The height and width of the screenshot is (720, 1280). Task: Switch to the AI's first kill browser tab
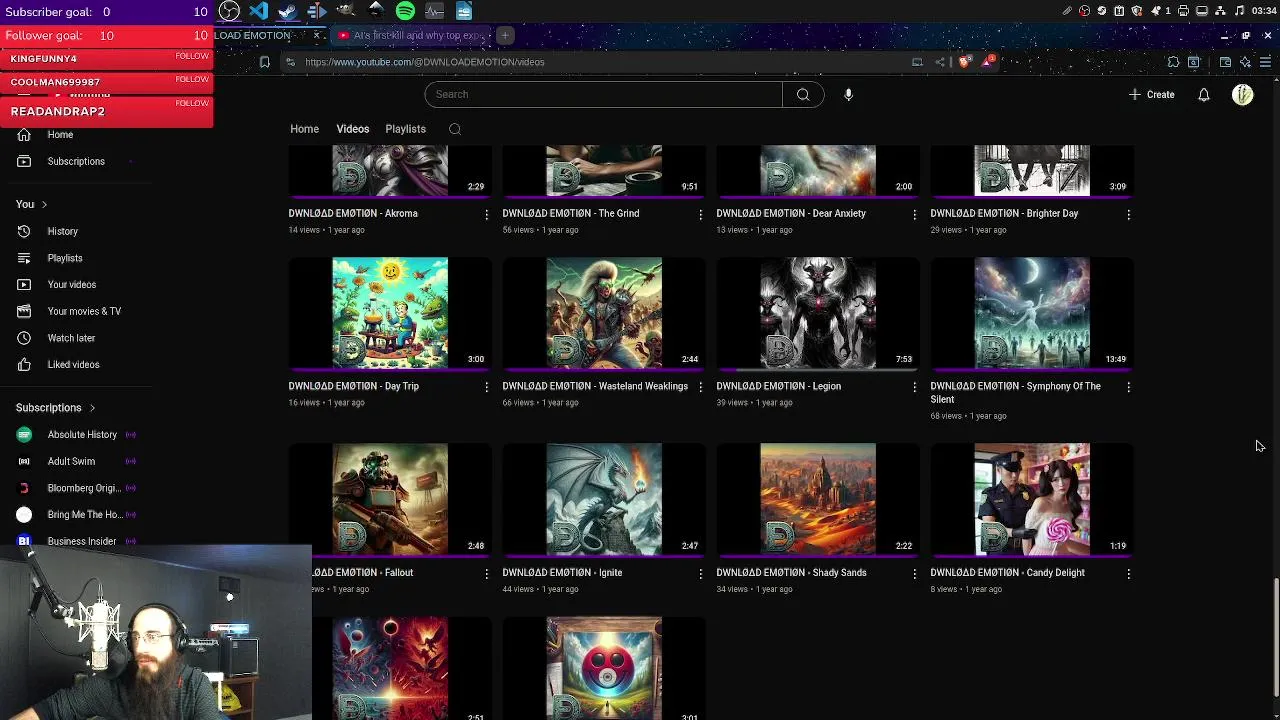pos(412,35)
